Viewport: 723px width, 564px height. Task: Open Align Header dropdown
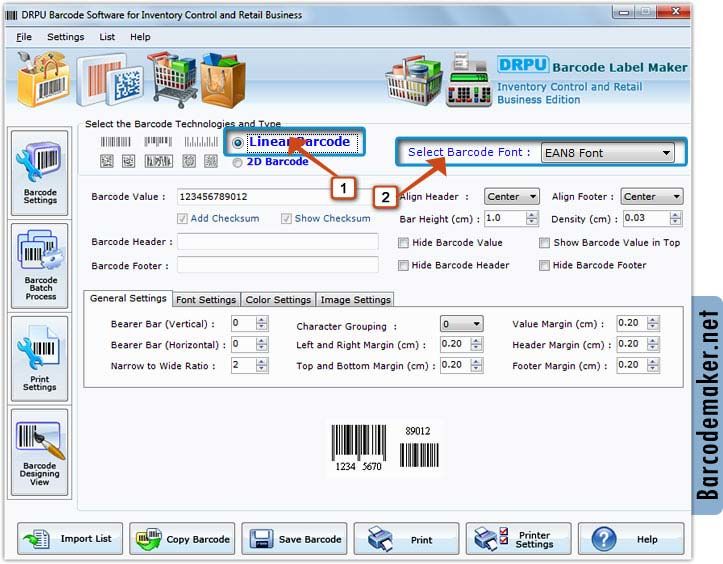click(511, 196)
